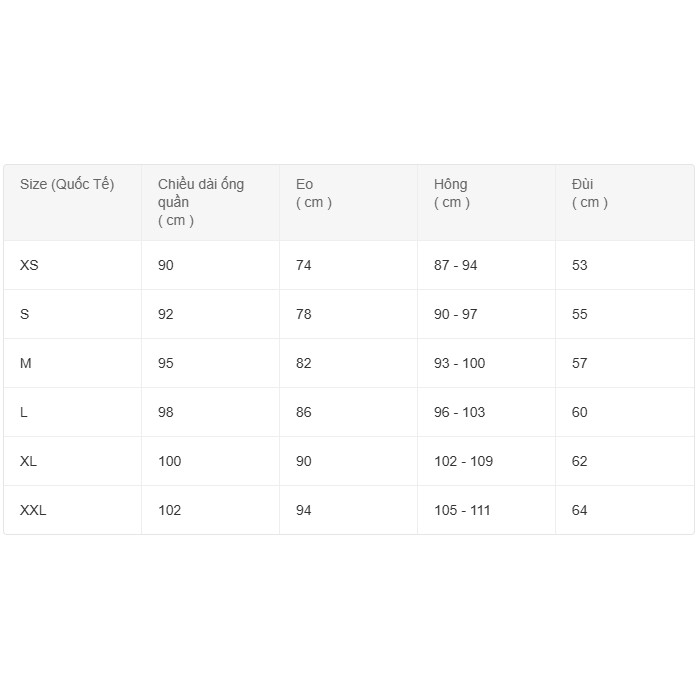Click the M size row label

point(26,364)
